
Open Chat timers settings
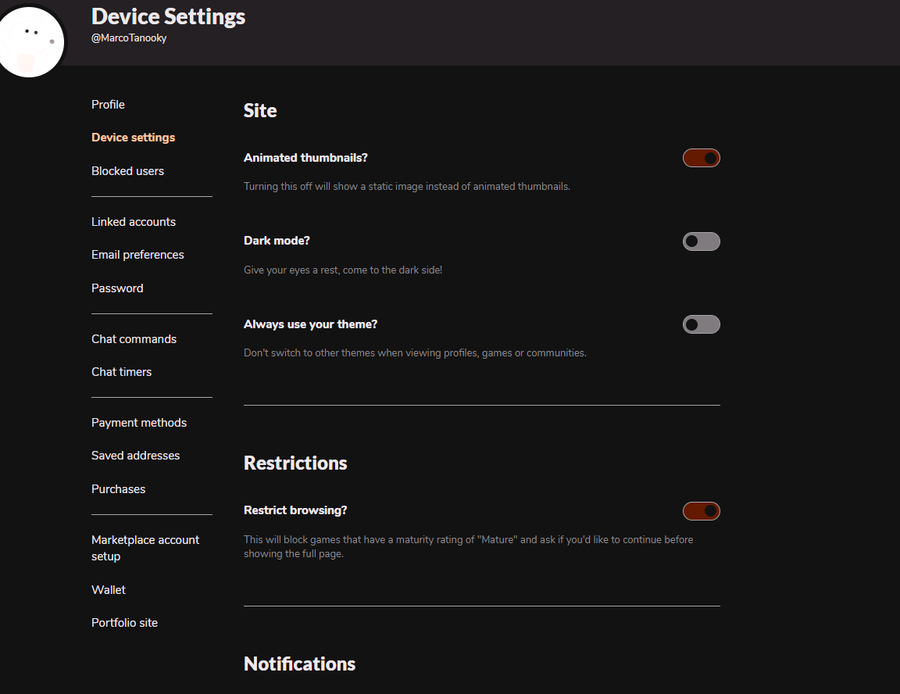(121, 372)
